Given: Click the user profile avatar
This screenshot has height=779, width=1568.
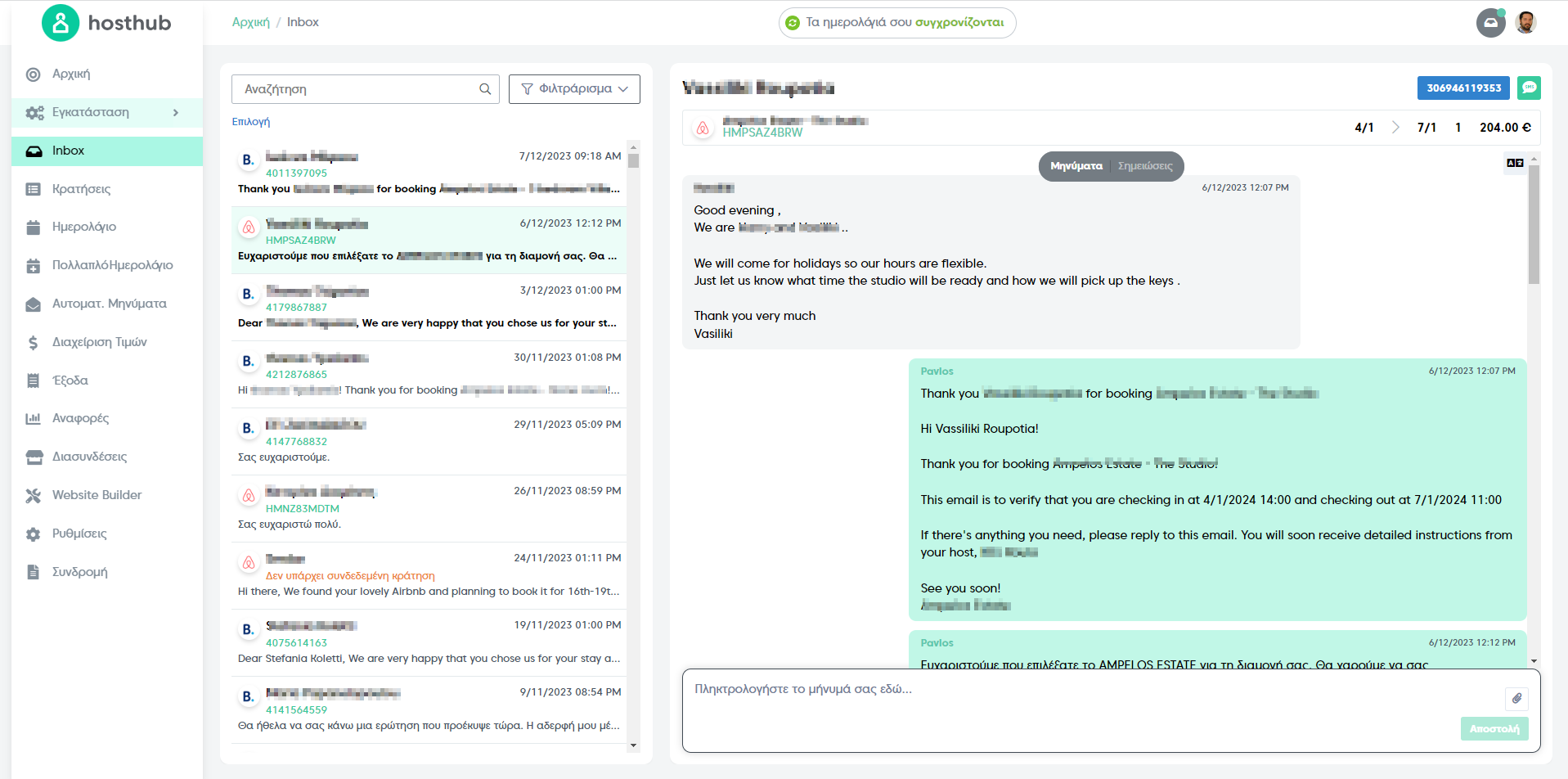Looking at the screenshot, I should pos(1525,23).
